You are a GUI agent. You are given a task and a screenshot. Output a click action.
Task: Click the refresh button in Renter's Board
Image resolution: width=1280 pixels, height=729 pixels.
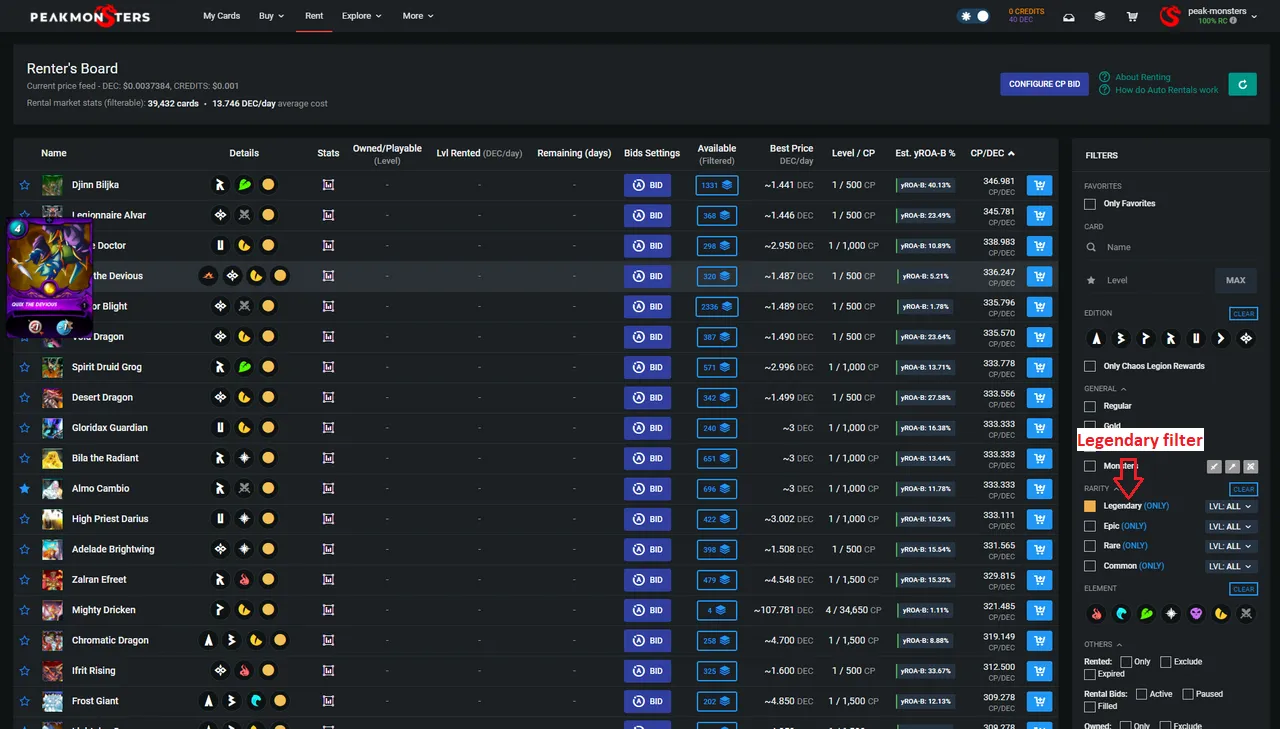tap(1242, 84)
